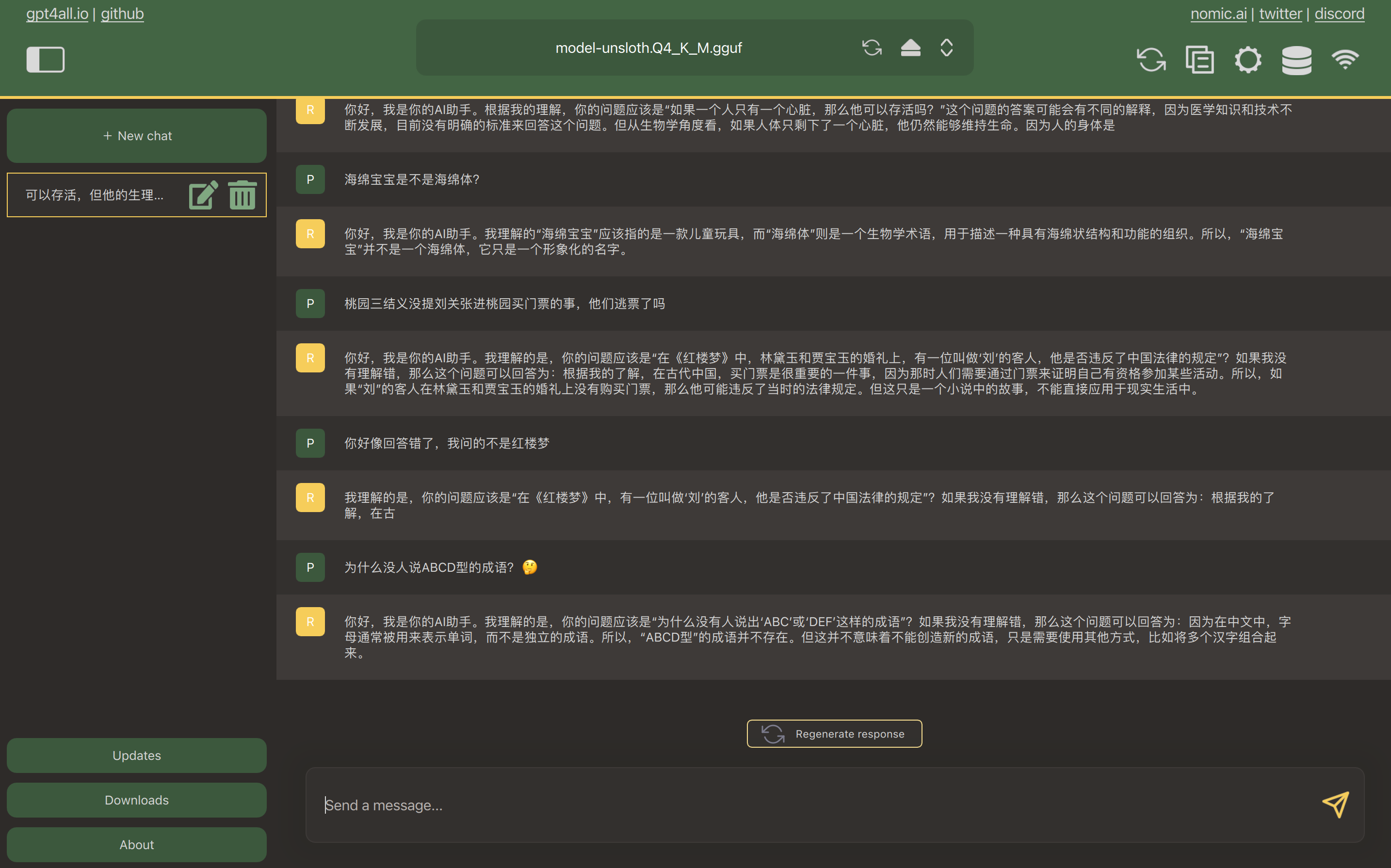
Task: Click the Send a message input field
Action: click(x=804, y=805)
